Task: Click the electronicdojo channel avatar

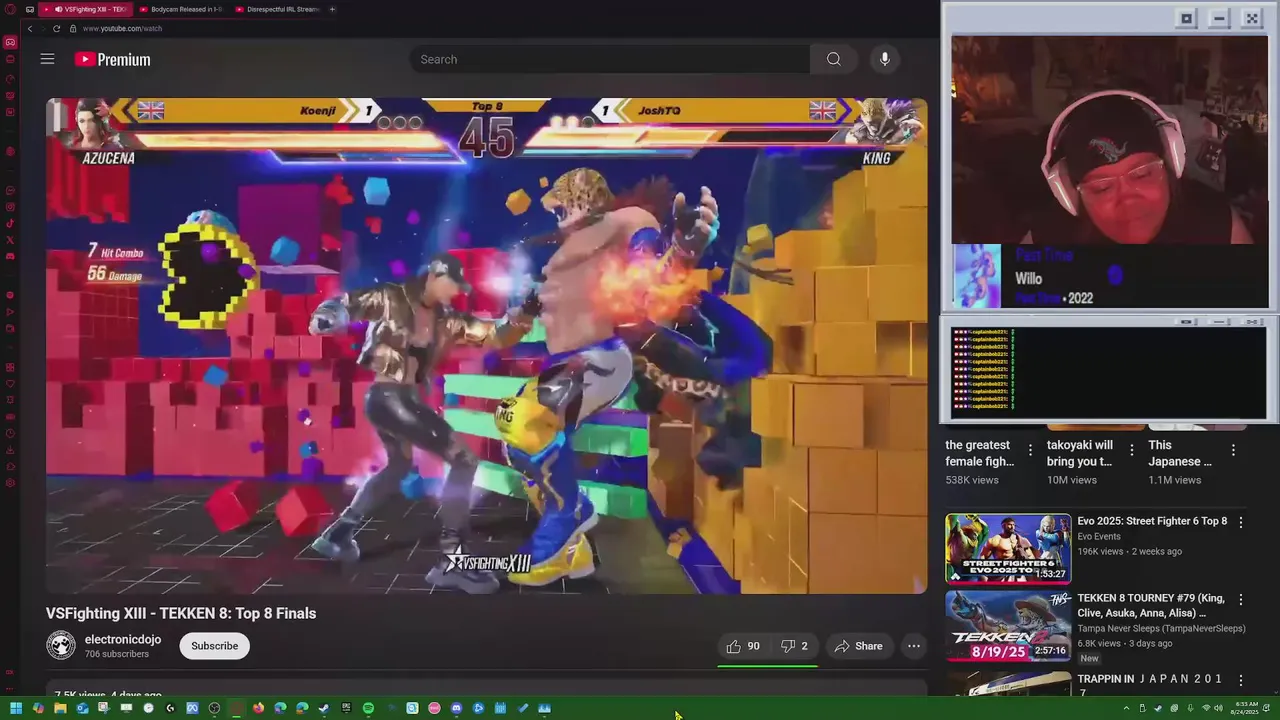Action: click(61, 646)
